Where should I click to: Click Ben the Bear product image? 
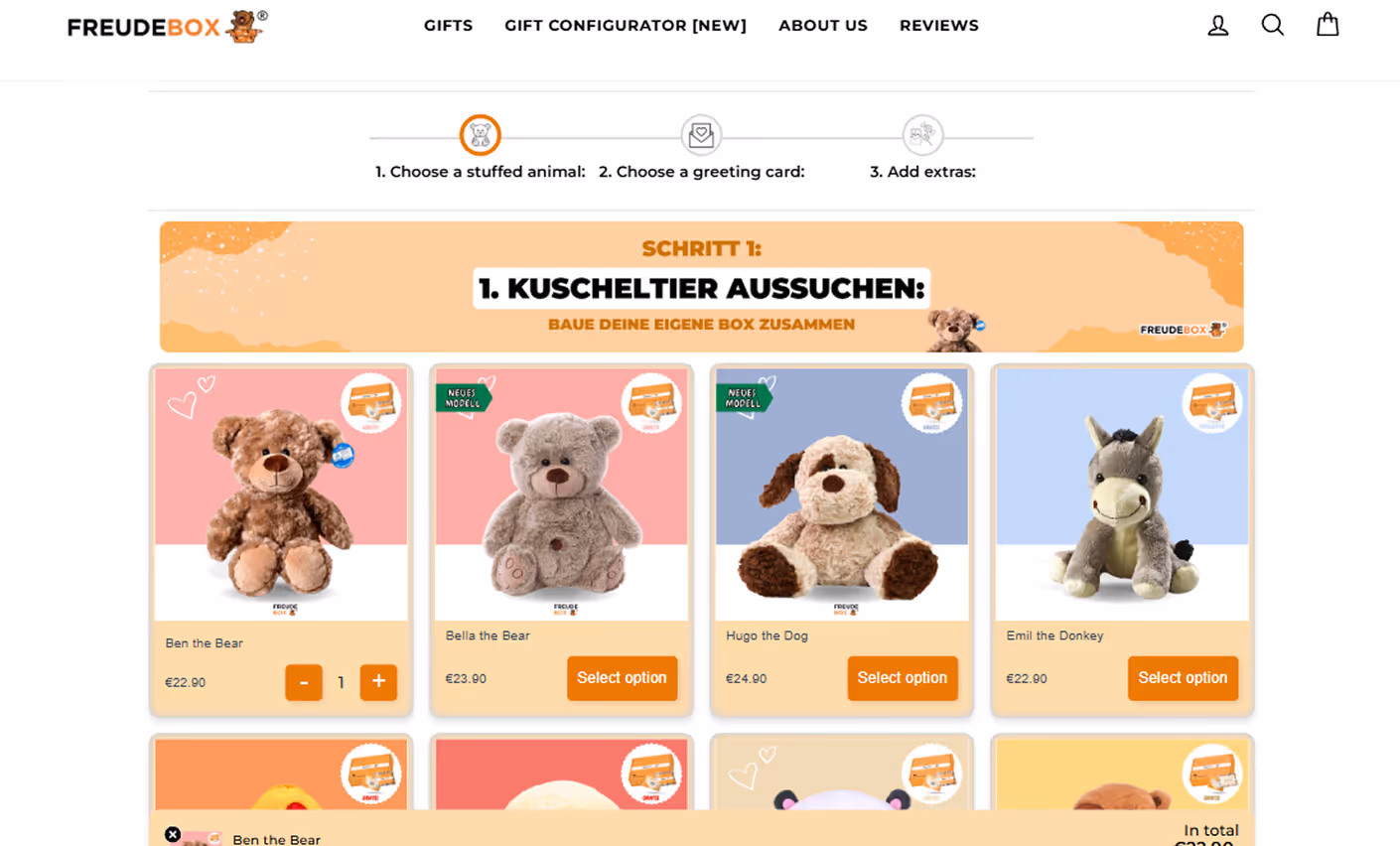[281, 494]
